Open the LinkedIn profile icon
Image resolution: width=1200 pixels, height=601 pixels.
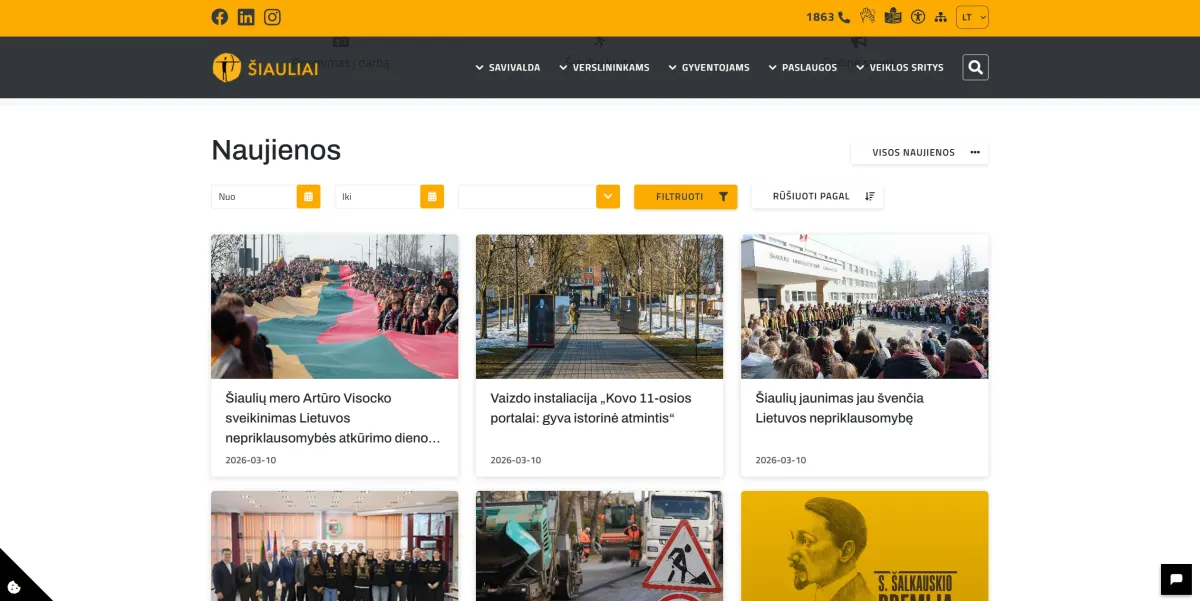246,17
